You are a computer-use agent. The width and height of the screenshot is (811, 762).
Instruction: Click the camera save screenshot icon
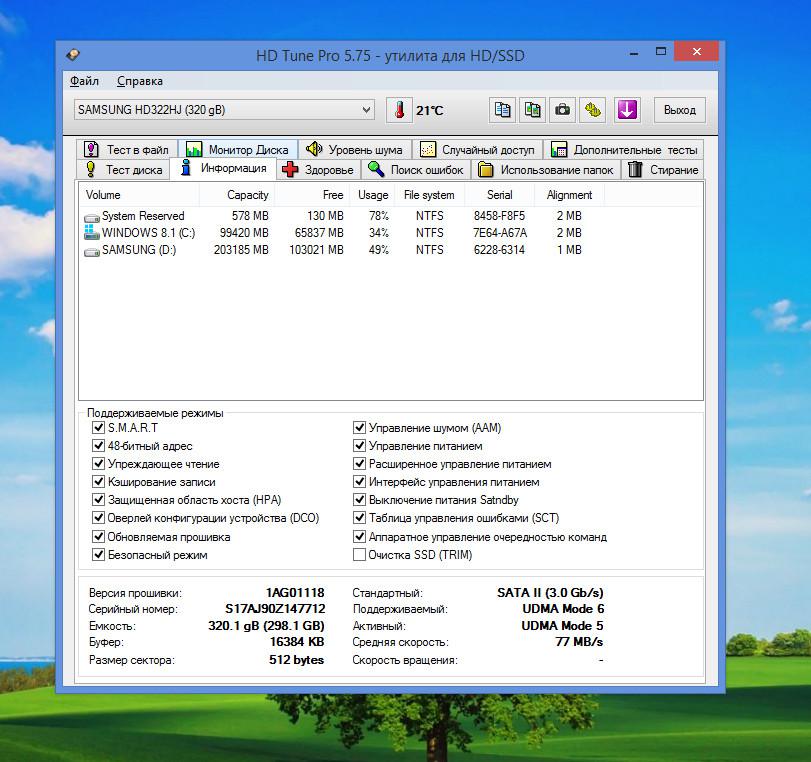coord(563,110)
